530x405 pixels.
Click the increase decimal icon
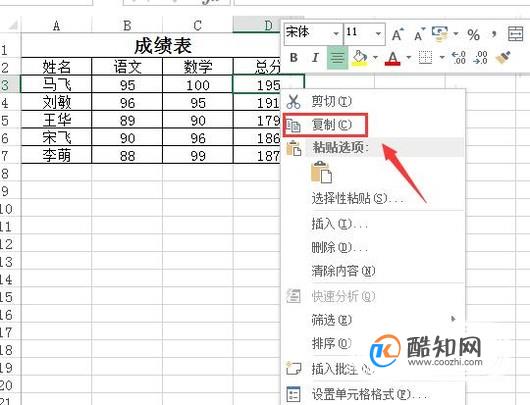pyautogui.click(x=458, y=58)
